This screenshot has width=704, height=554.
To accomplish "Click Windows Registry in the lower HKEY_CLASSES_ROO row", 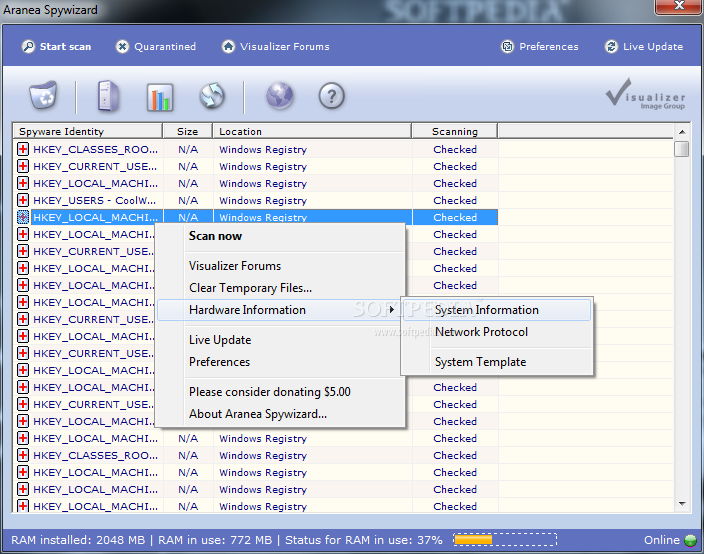I will (263, 455).
